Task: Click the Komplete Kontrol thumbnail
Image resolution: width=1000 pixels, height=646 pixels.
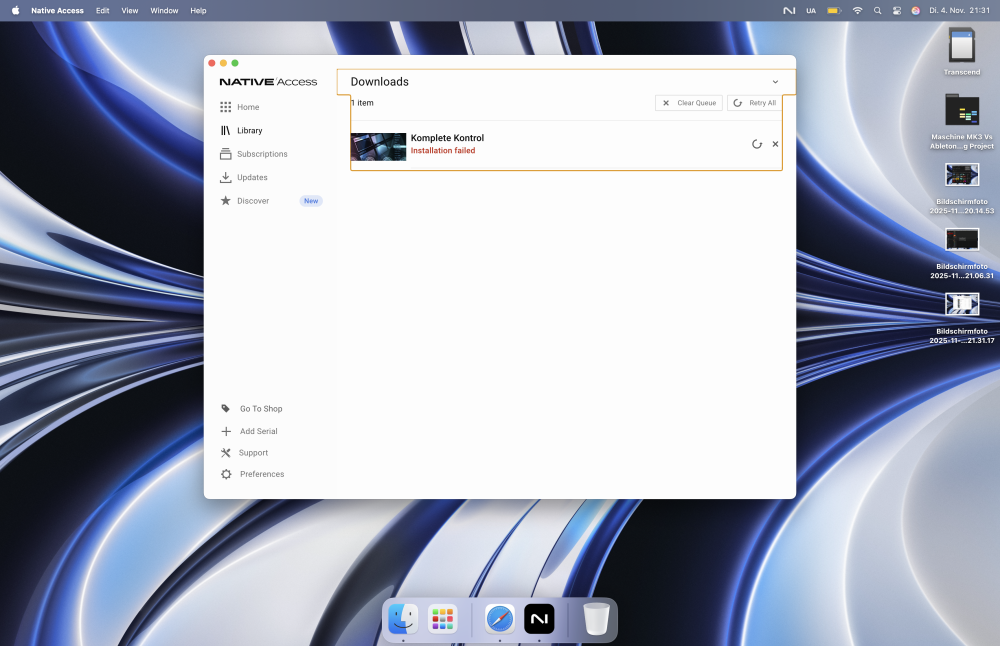Action: click(x=378, y=147)
